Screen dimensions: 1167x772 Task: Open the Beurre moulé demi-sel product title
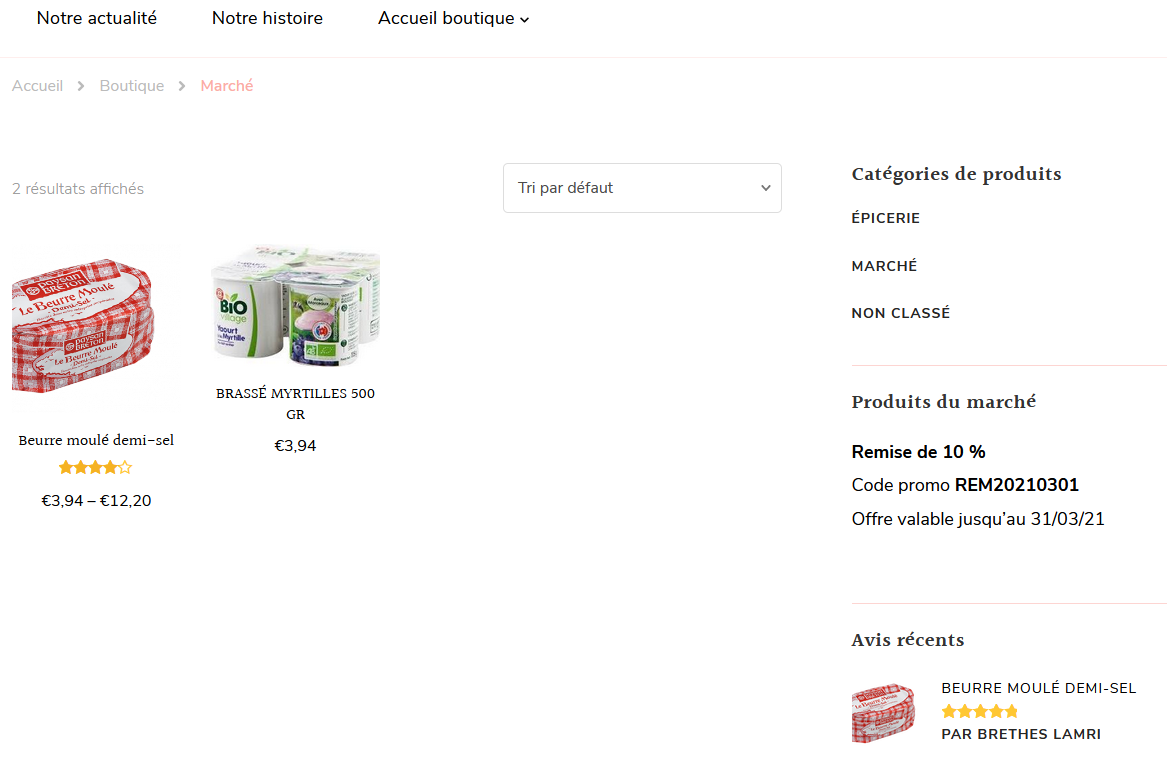[x=96, y=440]
